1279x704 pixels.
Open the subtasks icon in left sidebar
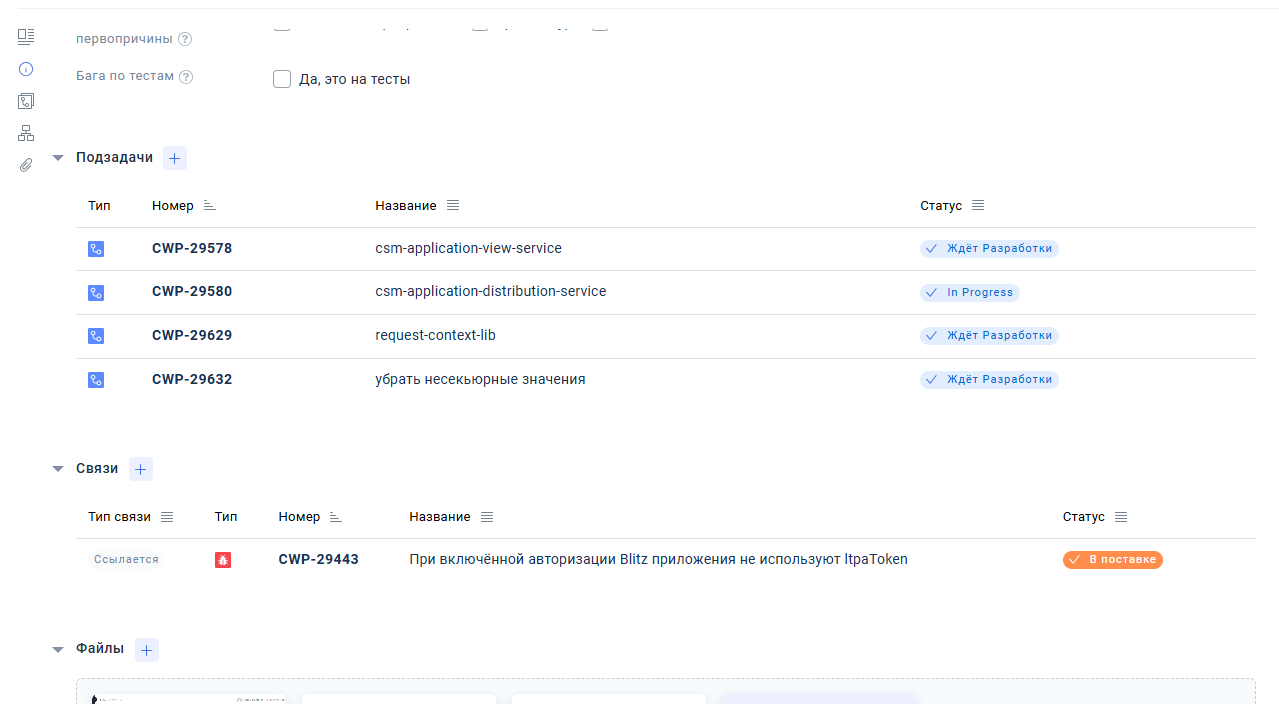pyautogui.click(x=26, y=101)
